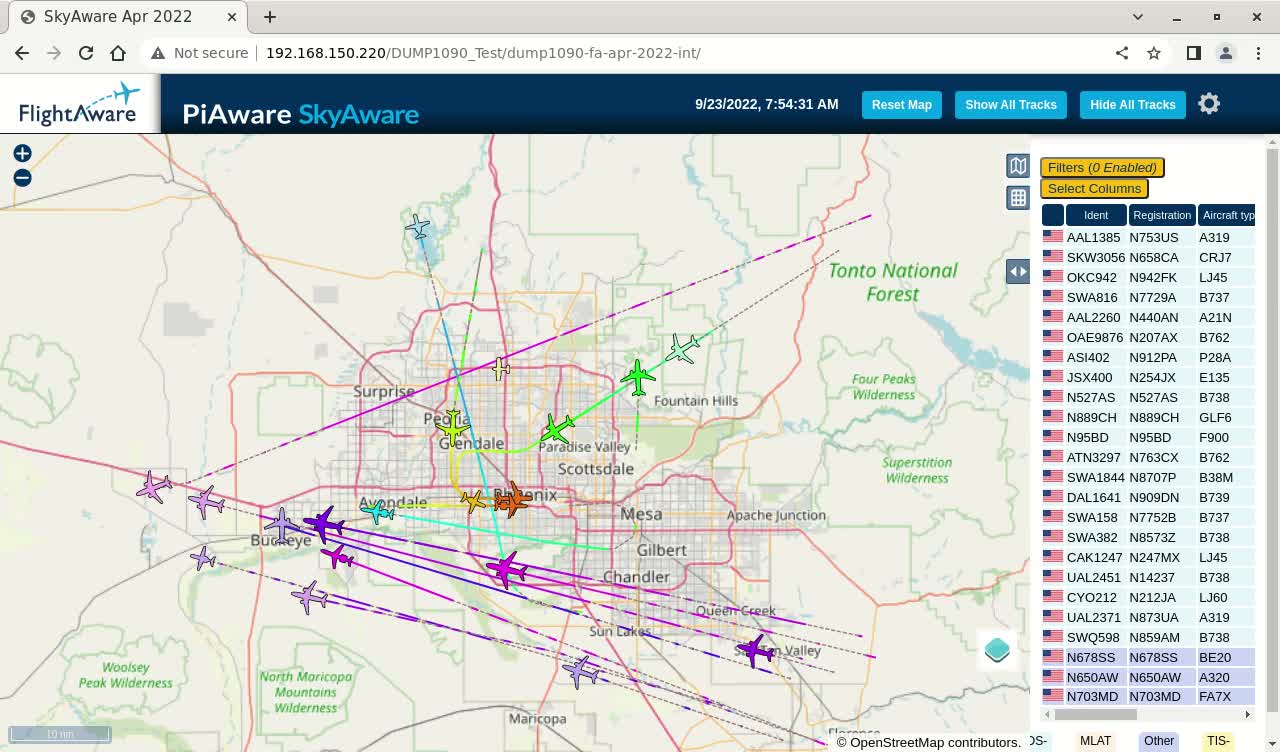Expand the Filters (0 Enabled) panel
The image size is (1280, 752).
[x=1102, y=167]
